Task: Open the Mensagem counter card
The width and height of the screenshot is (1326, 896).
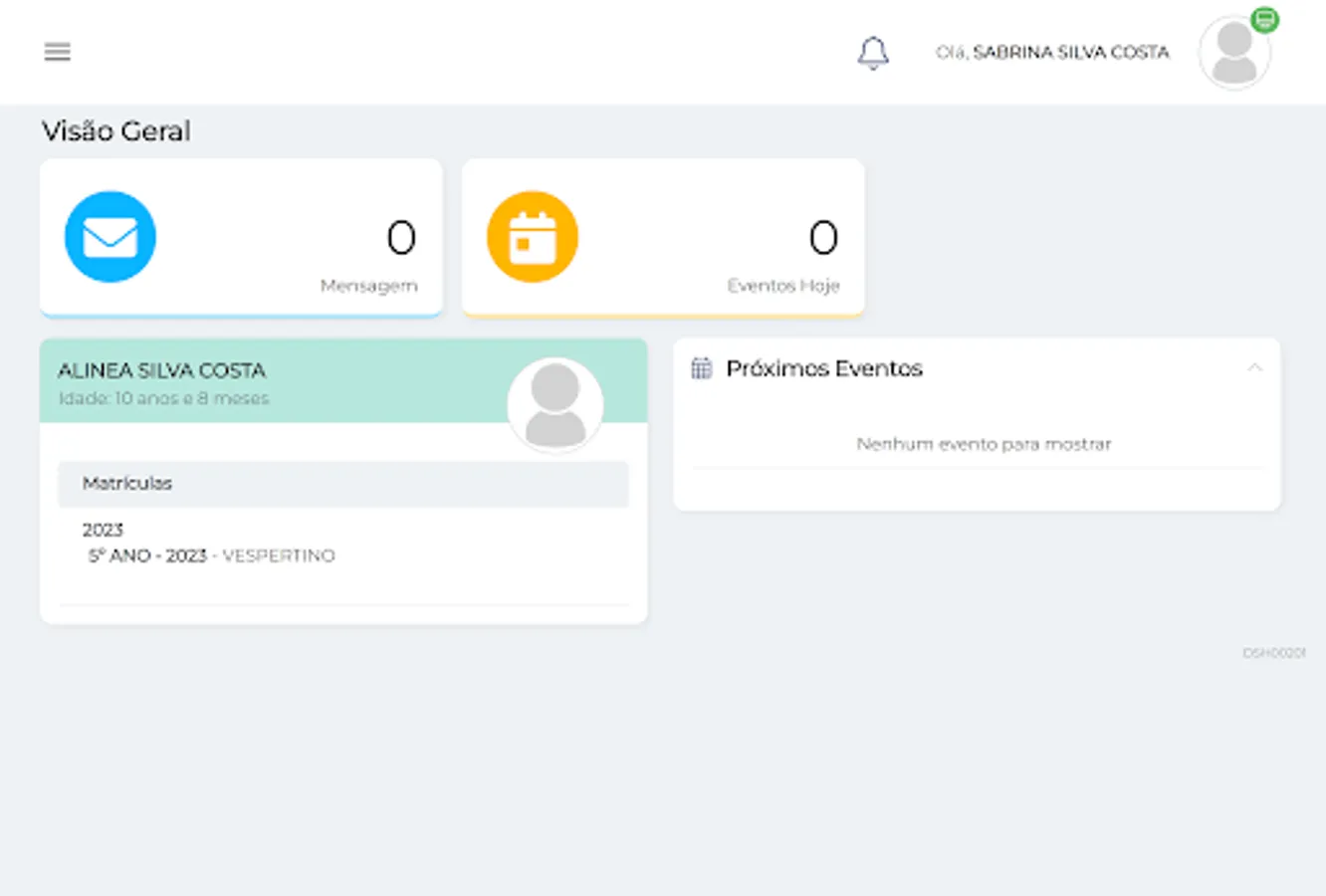Action: click(x=241, y=238)
